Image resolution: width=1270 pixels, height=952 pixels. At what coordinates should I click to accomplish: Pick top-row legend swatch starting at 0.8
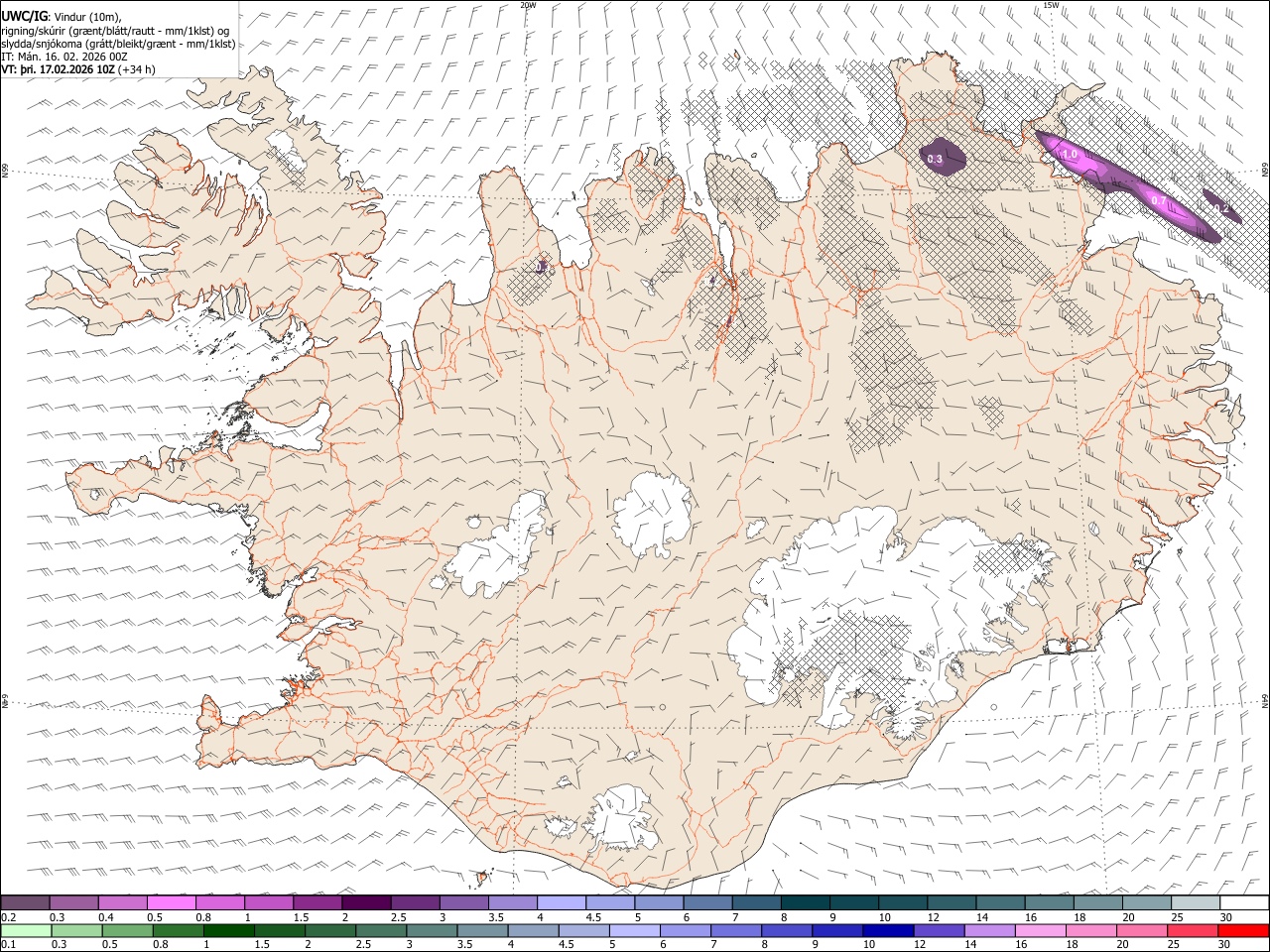click(x=219, y=902)
